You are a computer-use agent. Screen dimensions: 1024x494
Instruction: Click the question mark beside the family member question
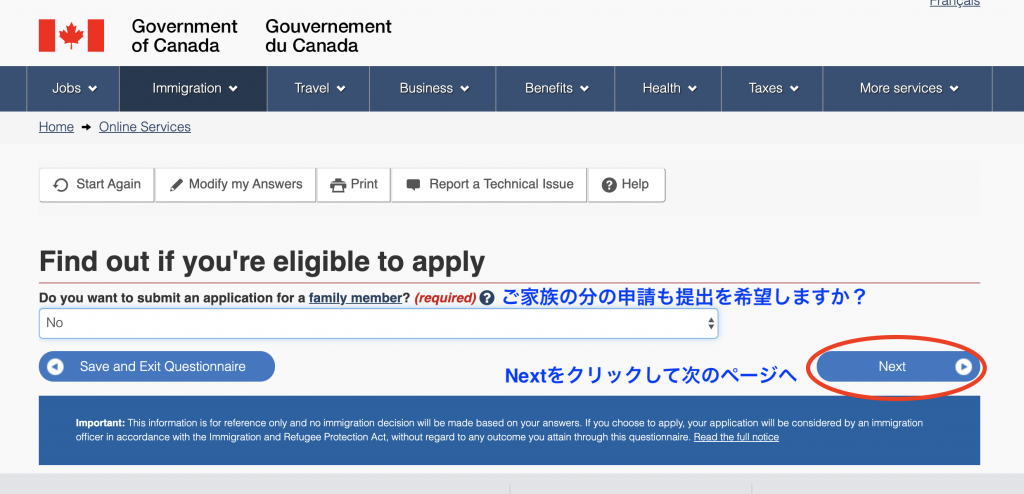(487, 298)
